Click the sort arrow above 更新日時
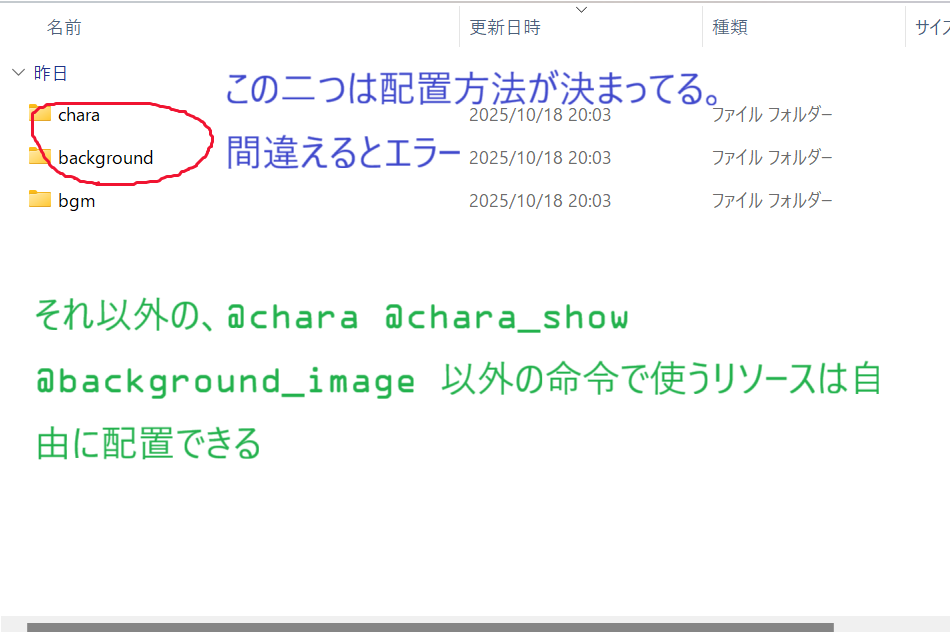 click(581, 10)
